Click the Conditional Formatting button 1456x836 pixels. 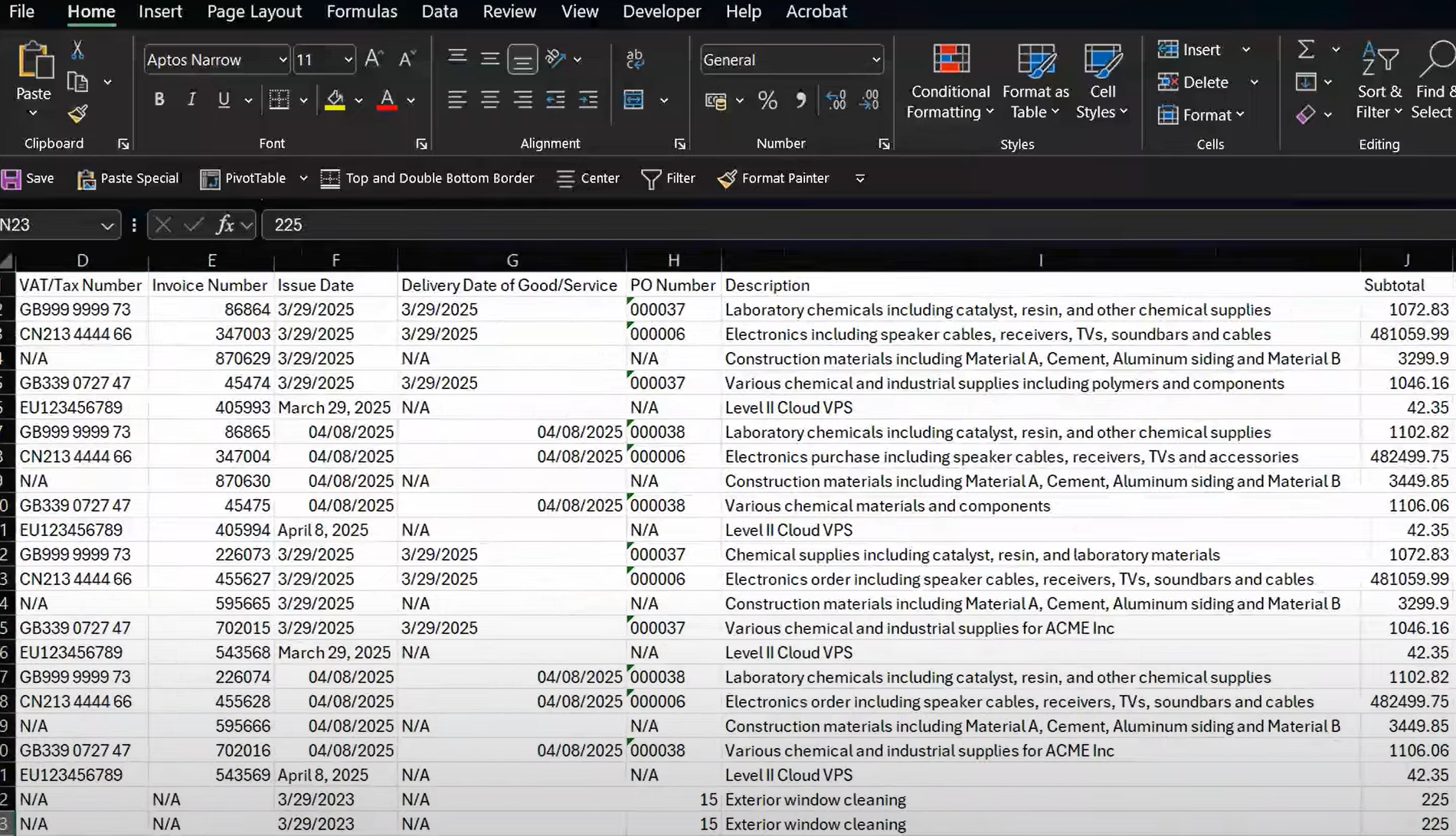pos(950,82)
